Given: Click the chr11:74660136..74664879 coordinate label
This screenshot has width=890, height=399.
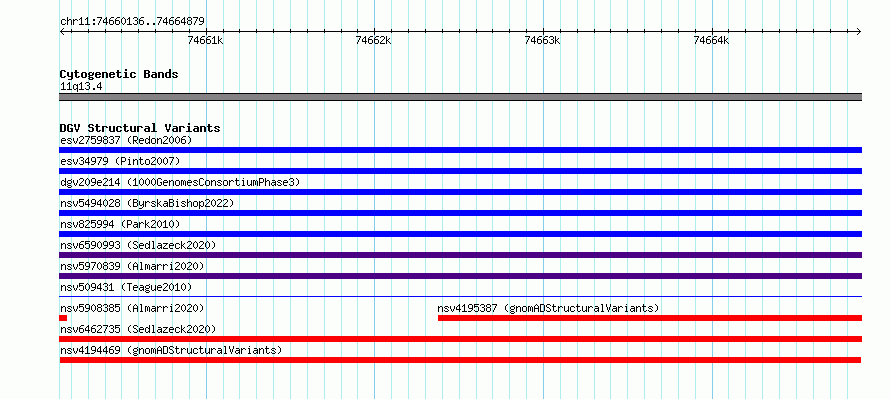Looking at the screenshot, I should point(132,21).
